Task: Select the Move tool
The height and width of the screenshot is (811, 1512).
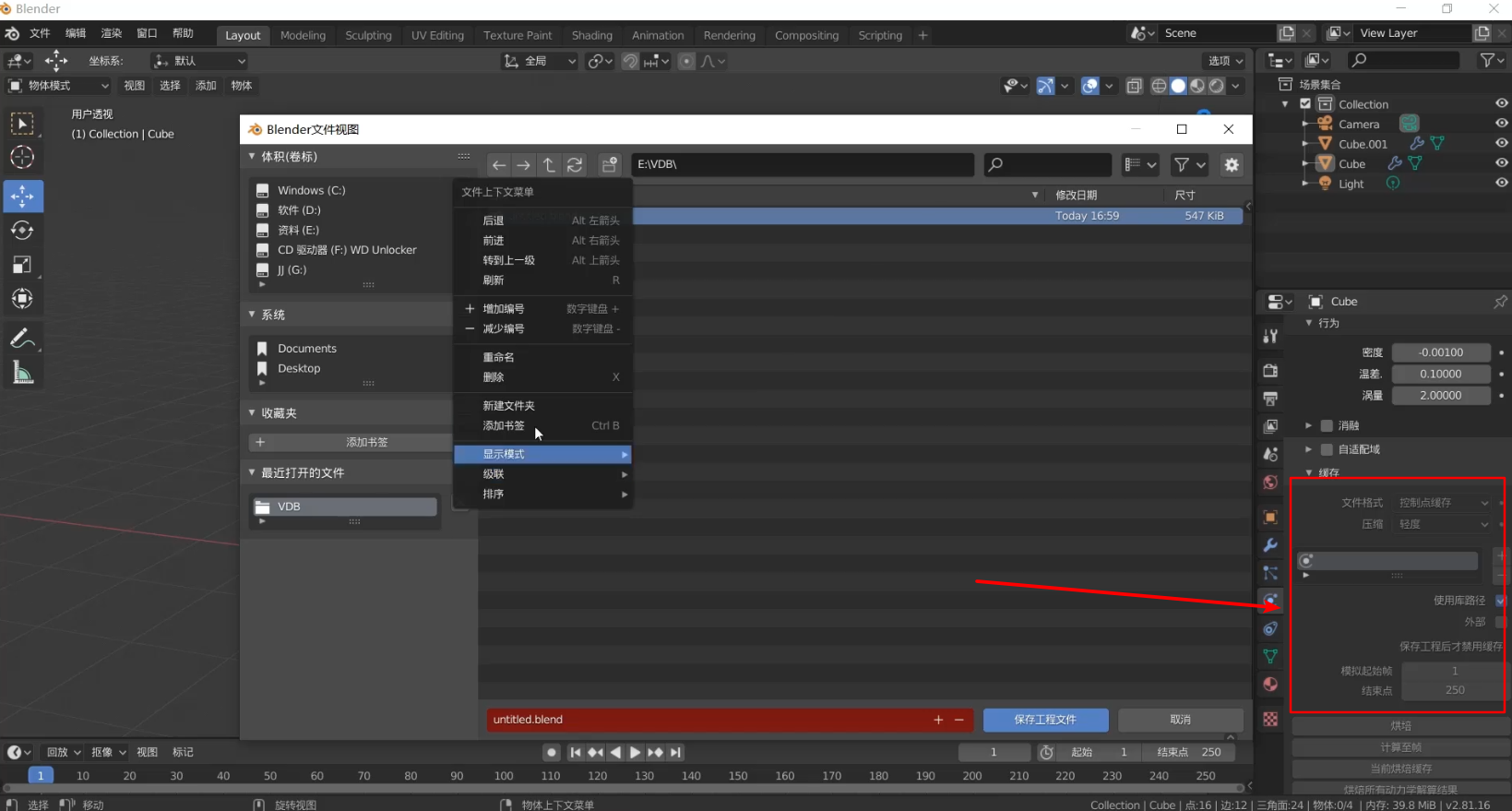Action: (x=22, y=197)
